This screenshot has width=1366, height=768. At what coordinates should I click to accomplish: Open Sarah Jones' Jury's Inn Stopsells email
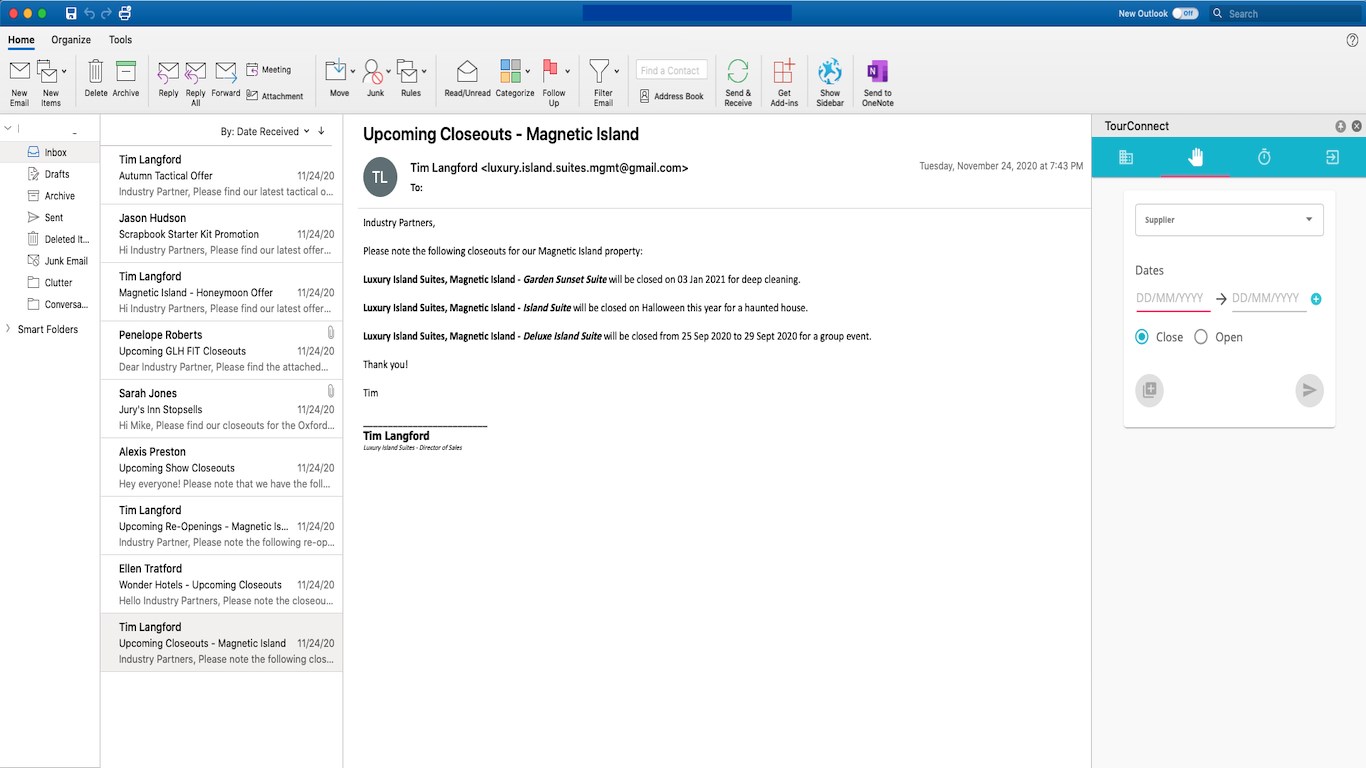click(x=222, y=409)
